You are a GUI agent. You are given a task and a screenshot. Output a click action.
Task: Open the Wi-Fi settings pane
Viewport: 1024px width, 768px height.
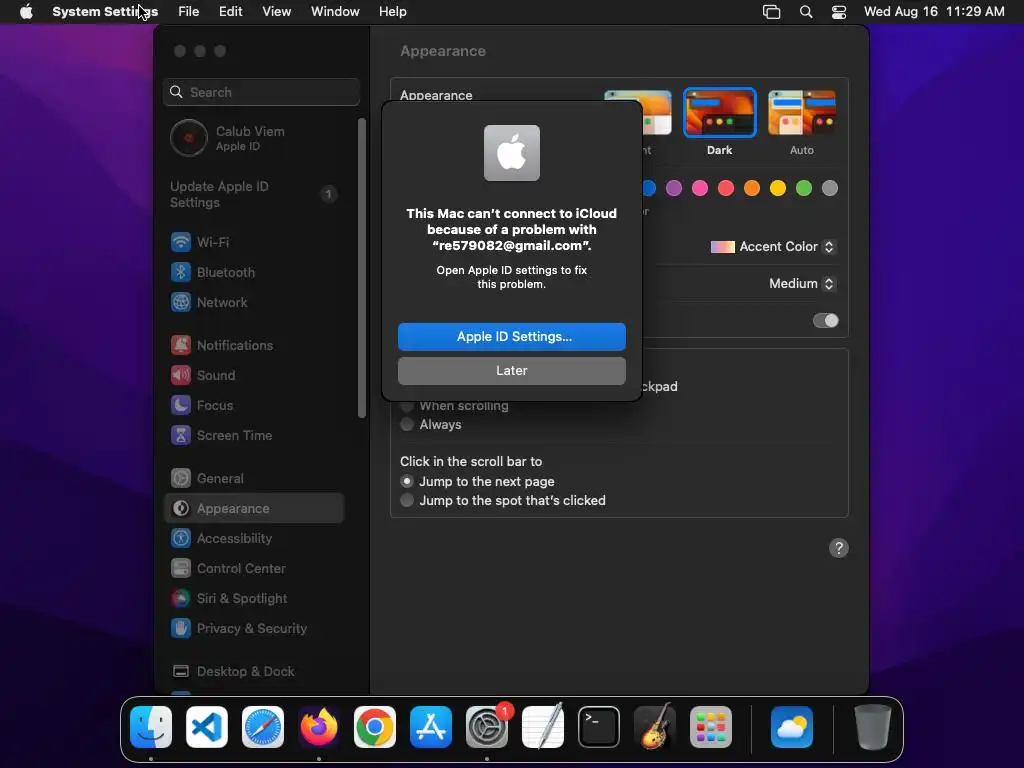coord(254,242)
